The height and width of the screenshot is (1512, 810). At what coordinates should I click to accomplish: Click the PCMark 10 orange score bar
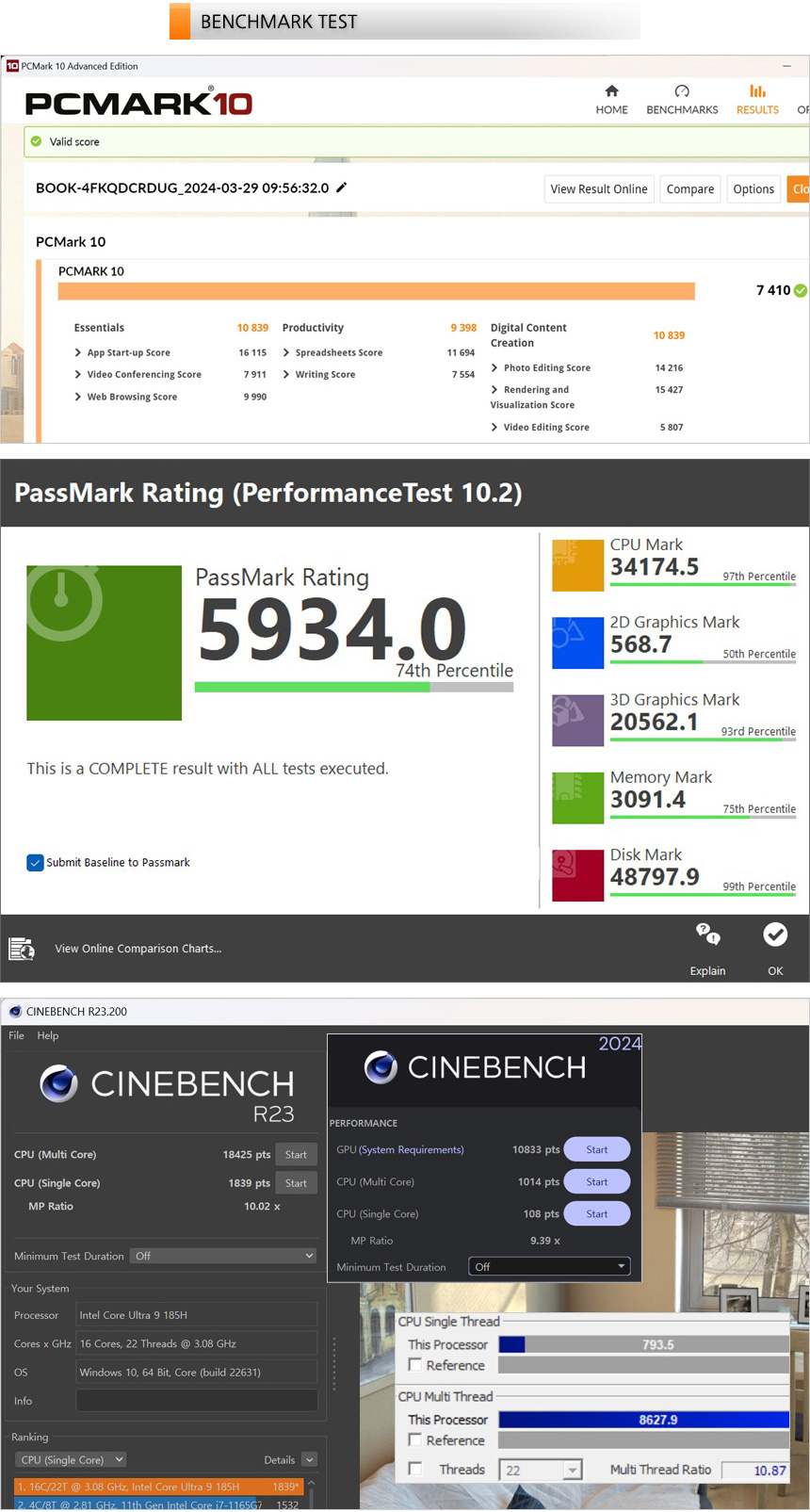[377, 290]
